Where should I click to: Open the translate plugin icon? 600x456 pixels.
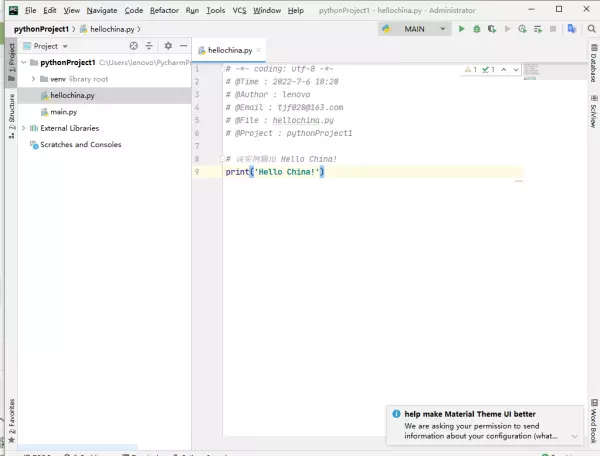tap(572, 29)
